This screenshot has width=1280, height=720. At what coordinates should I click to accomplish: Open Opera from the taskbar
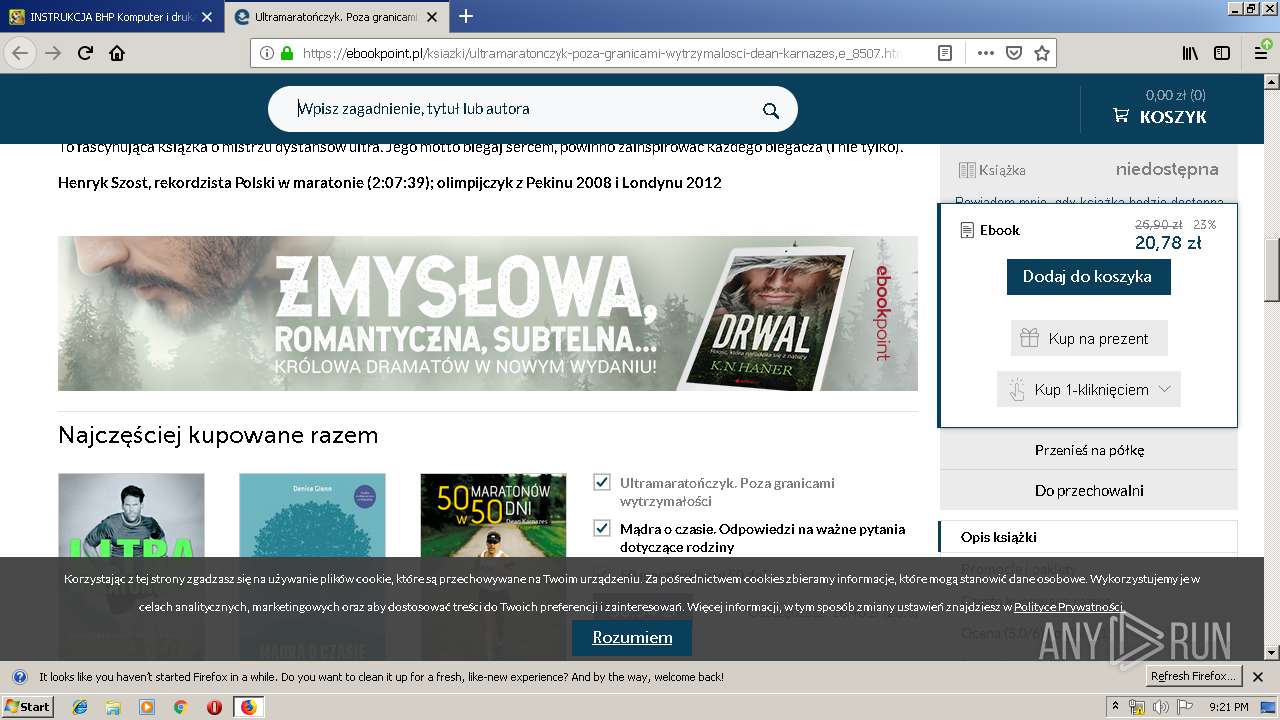[x=214, y=707]
